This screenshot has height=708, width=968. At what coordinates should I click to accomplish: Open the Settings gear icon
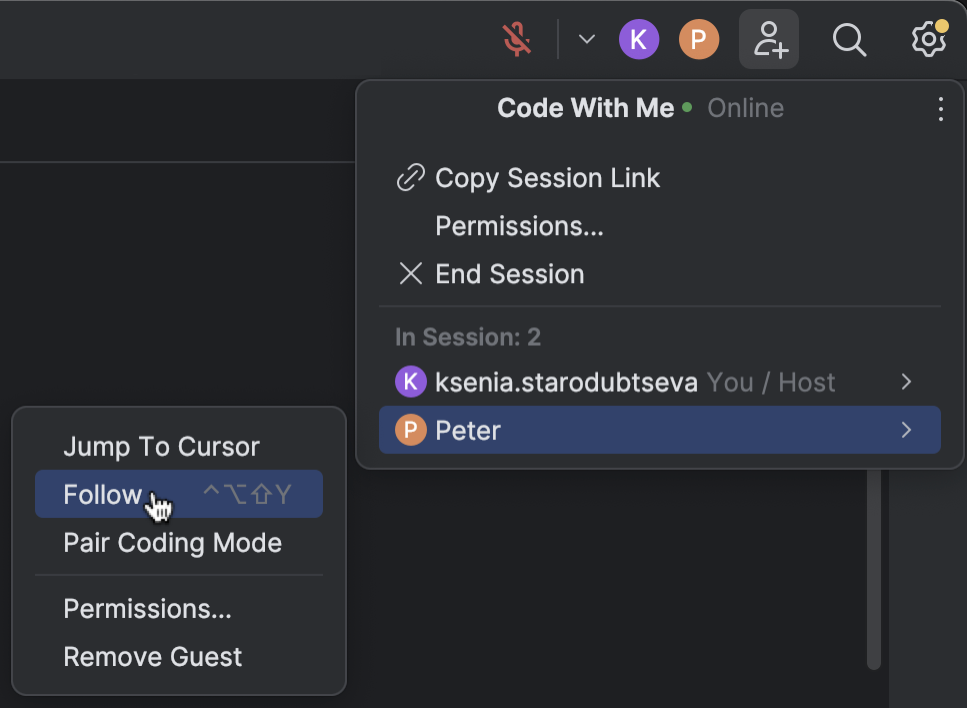pyautogui.click(x=928, y=39)
